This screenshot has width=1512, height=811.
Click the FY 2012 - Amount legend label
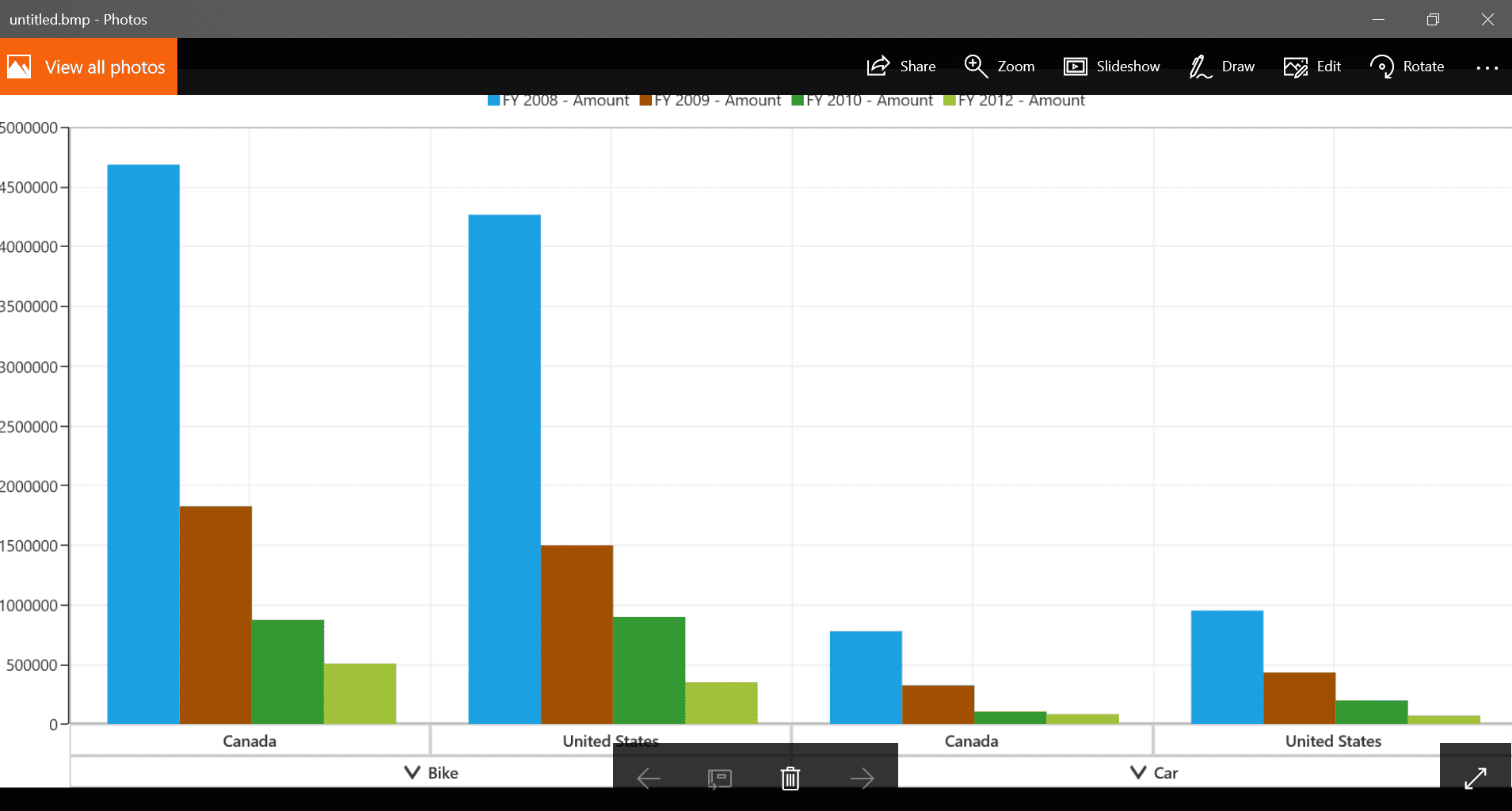[x=1021, y=101]
